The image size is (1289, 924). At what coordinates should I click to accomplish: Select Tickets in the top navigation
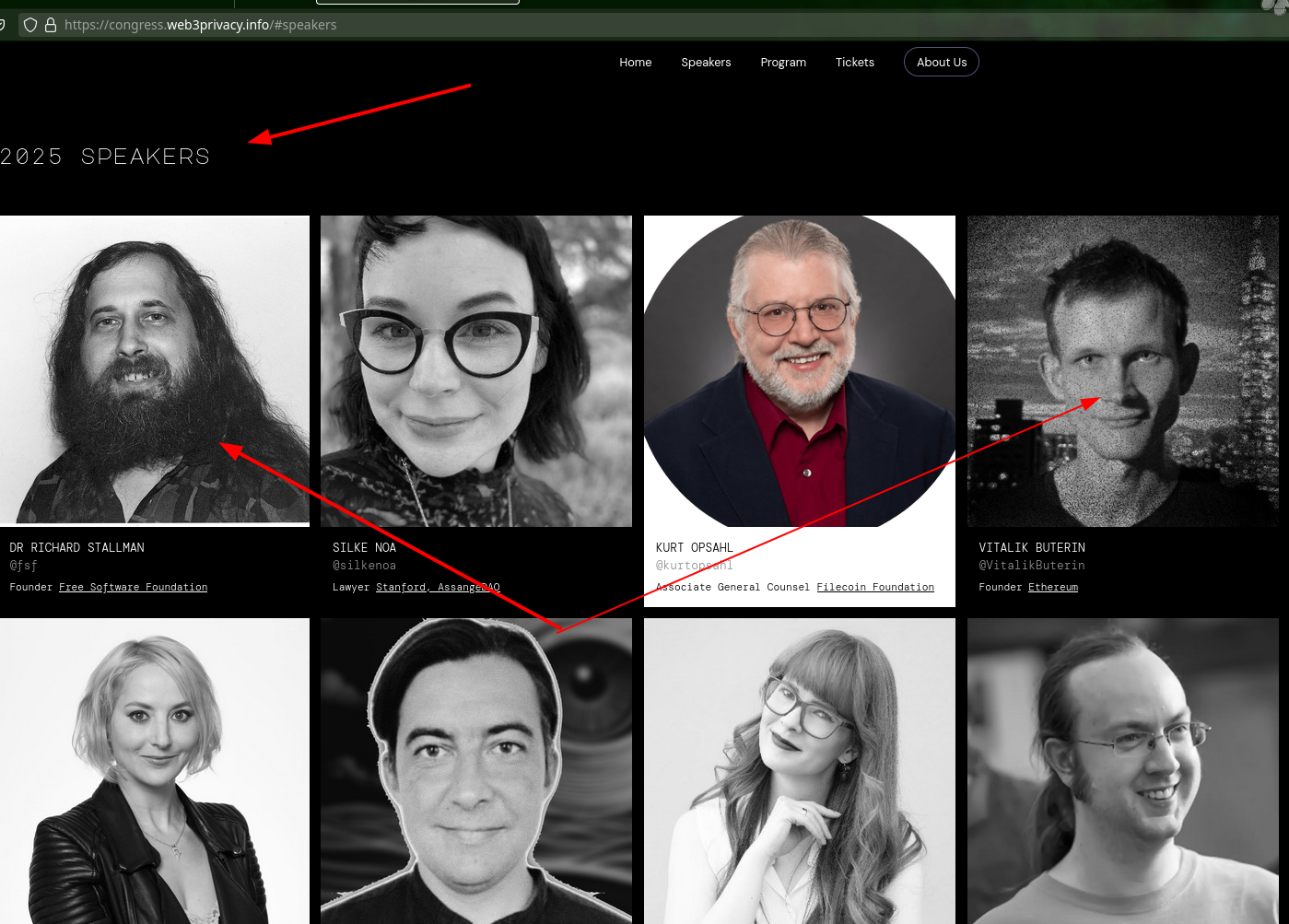pyautogui.click(x=854, y=63)
